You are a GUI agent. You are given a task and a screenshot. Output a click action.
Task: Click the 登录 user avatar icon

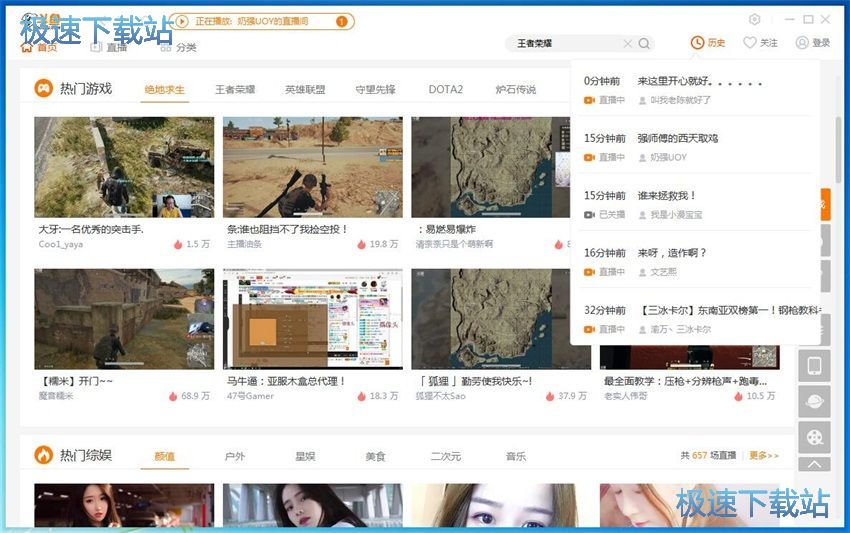click(802, 42)
